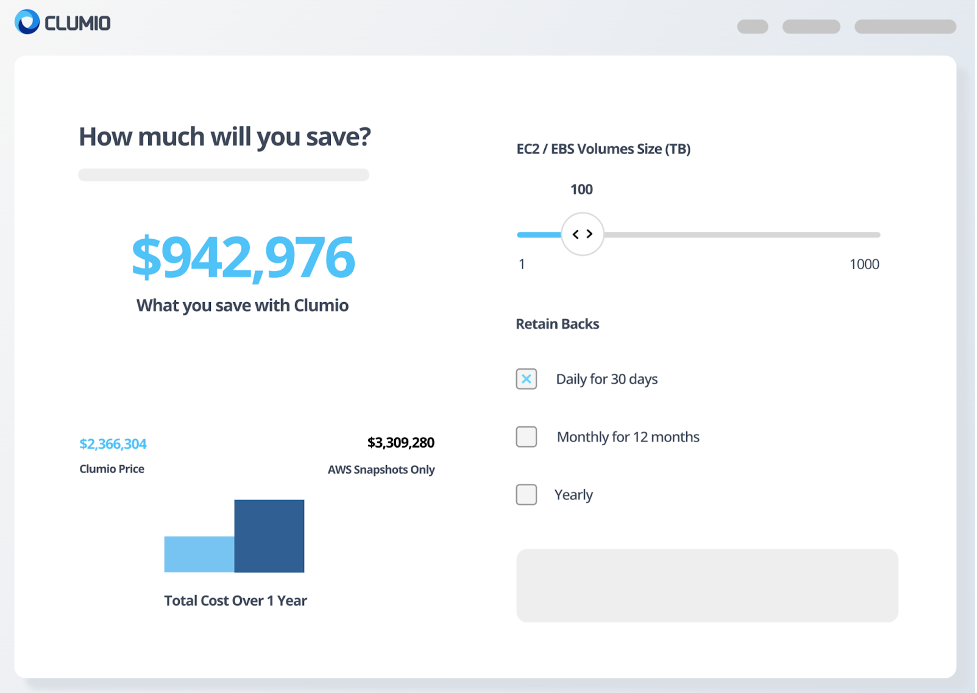Viewport: 977px width, 693px height.
Task: Click the Total Cost Over 1 Year caption
Action: coord(235,600)
